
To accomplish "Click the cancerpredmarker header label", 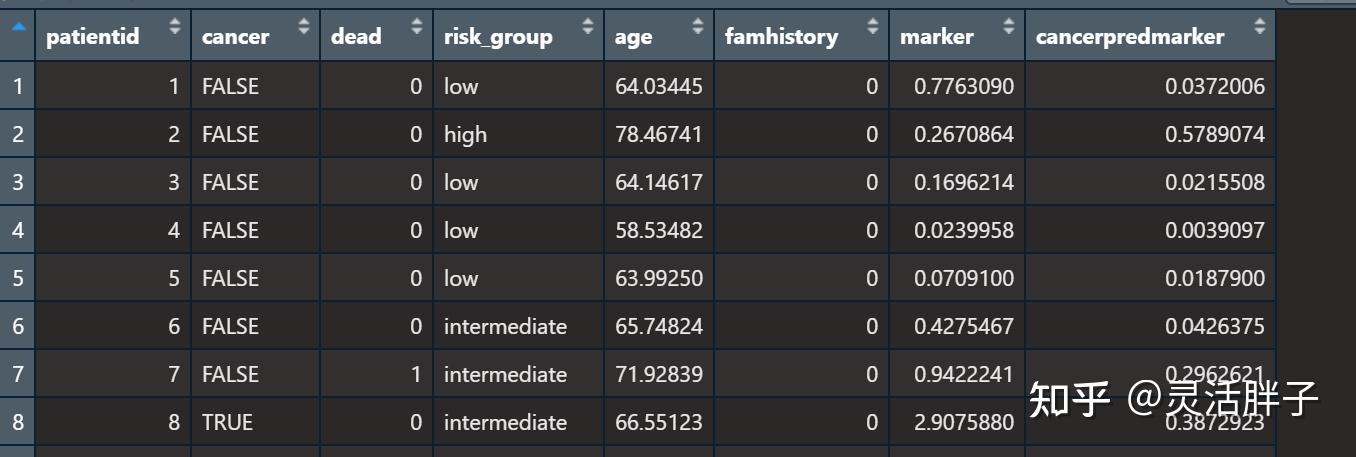I will (1130, 37).
